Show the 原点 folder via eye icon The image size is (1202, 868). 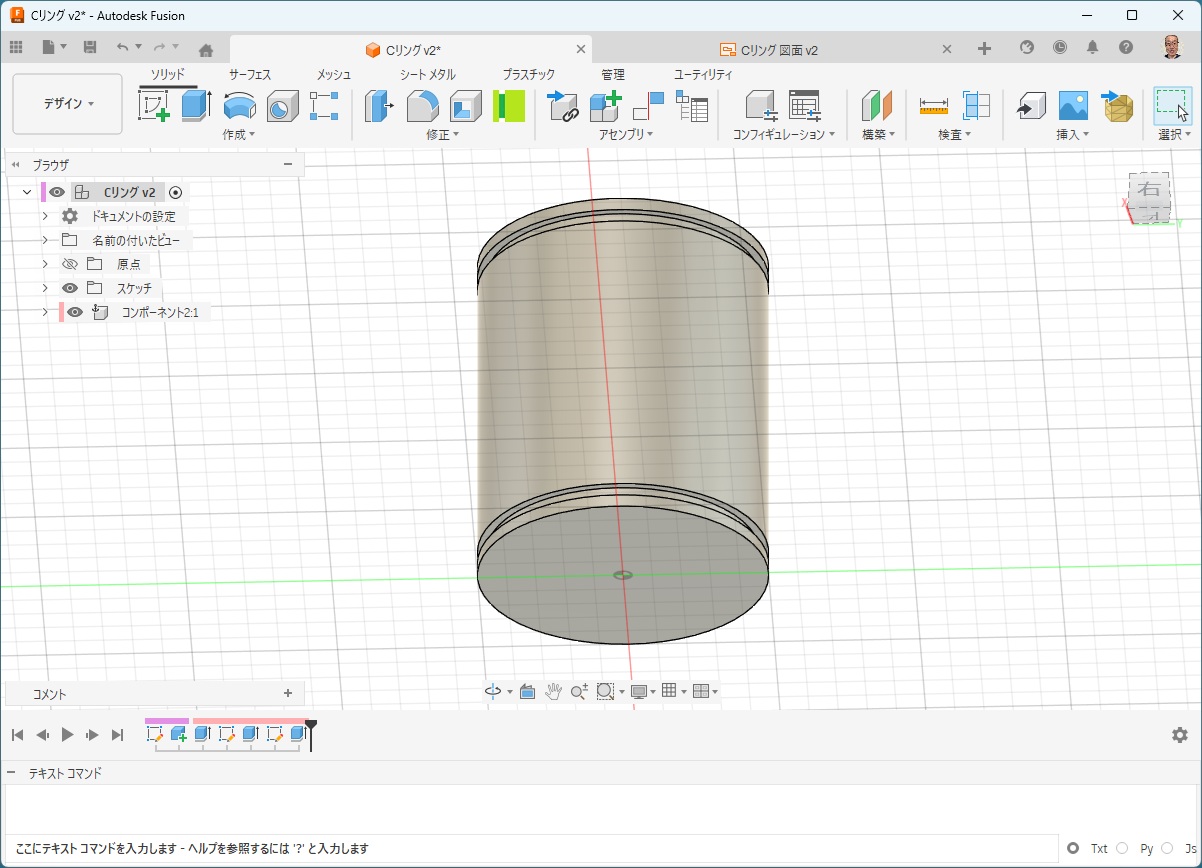tap(70, 264)
